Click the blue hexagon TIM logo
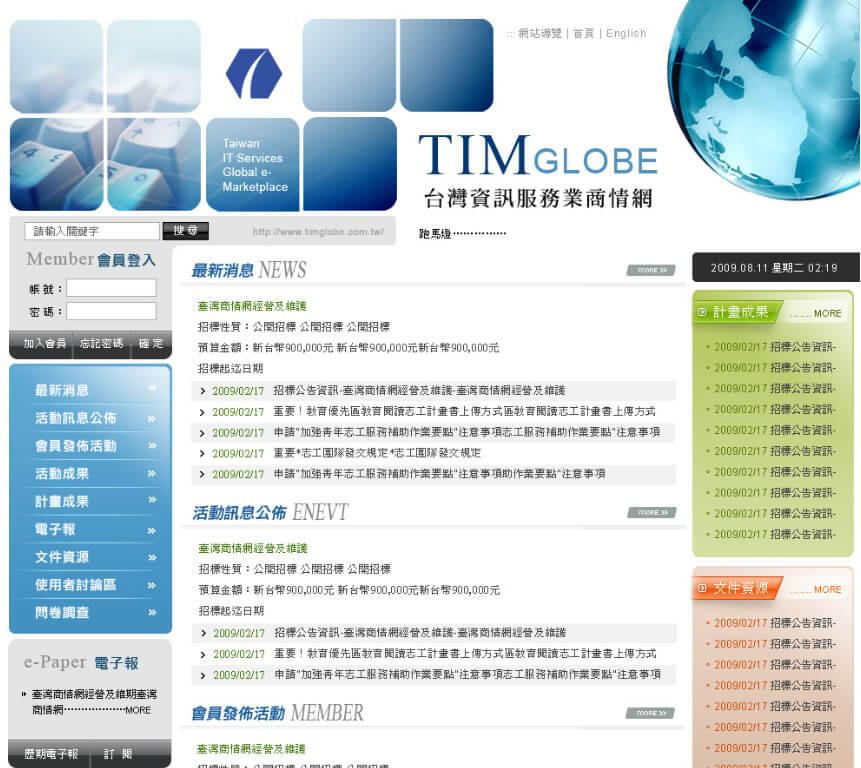The width and height of the screenshot is (861, 768). point(254,74)
